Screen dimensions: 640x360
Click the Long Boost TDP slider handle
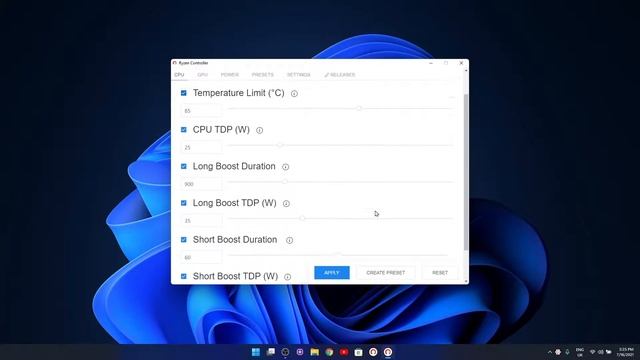(x=302, y=218)
